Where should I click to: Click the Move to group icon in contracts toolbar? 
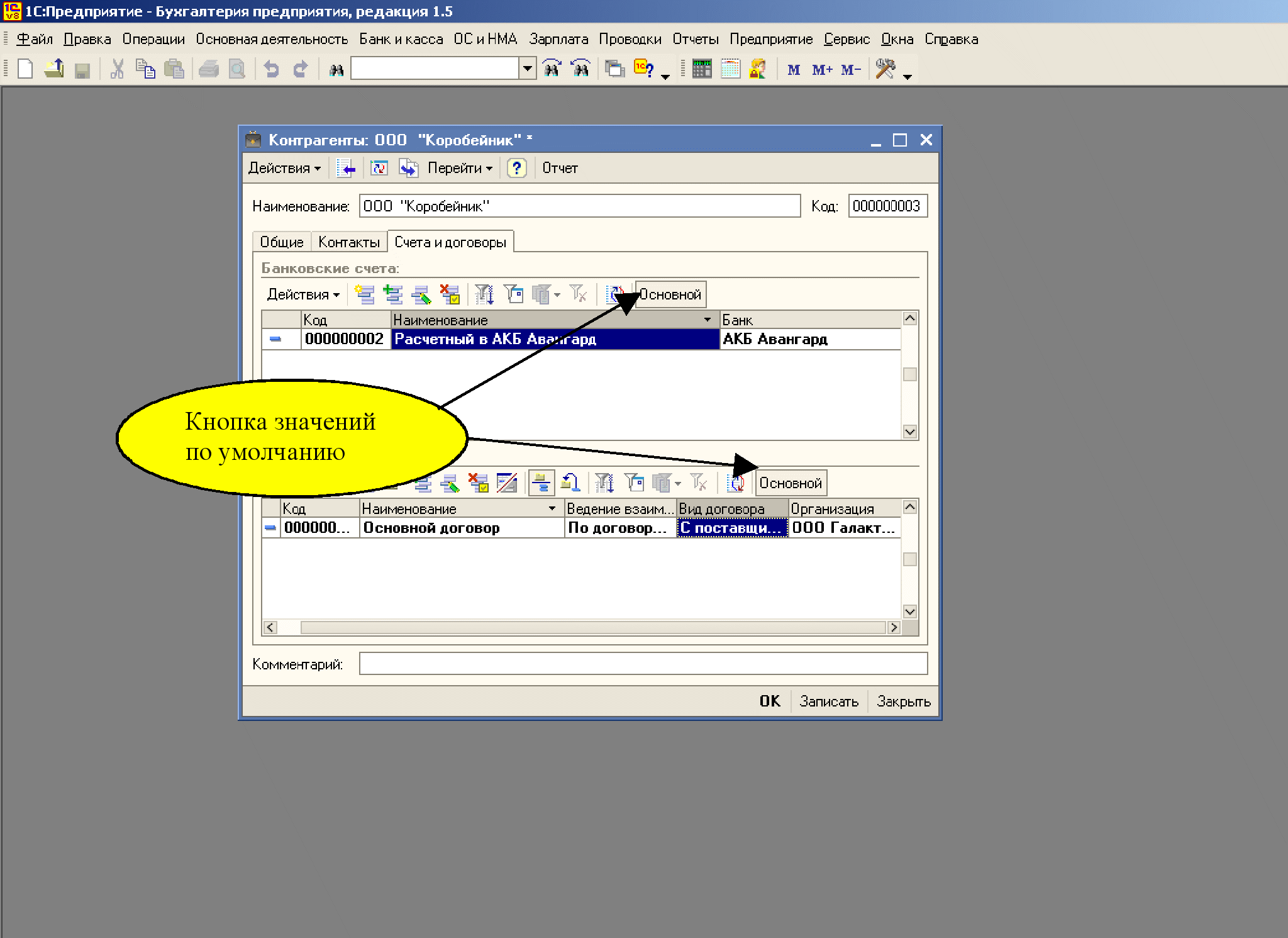pyautogui.click(x=570, y=483)
